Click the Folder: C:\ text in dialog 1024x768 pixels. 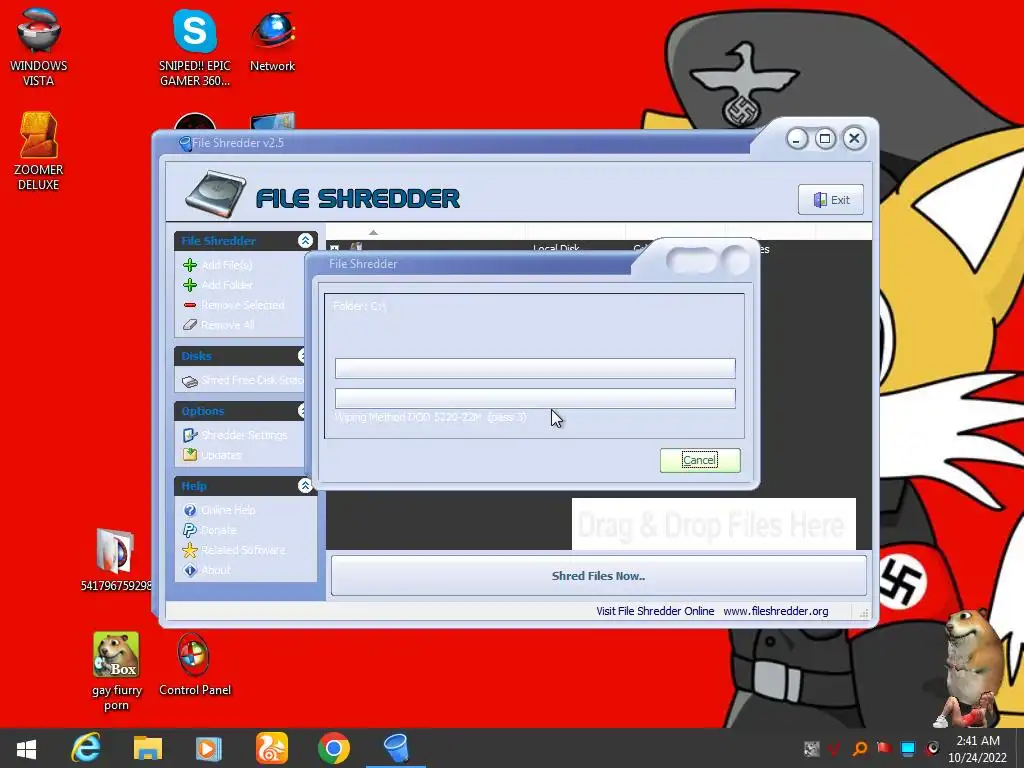click(x=359, y=306)
